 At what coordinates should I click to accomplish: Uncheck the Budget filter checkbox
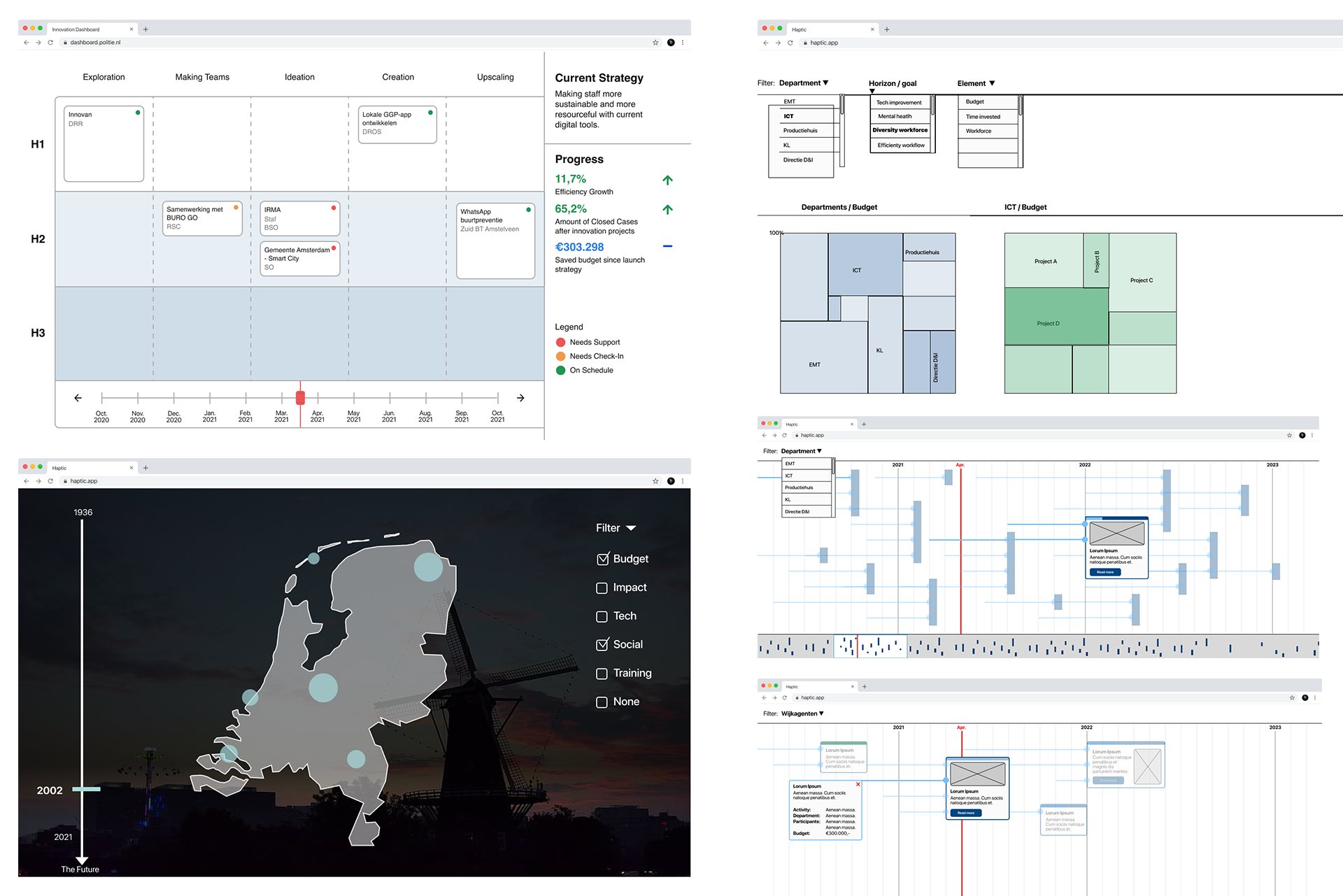[x=602, y=559]
